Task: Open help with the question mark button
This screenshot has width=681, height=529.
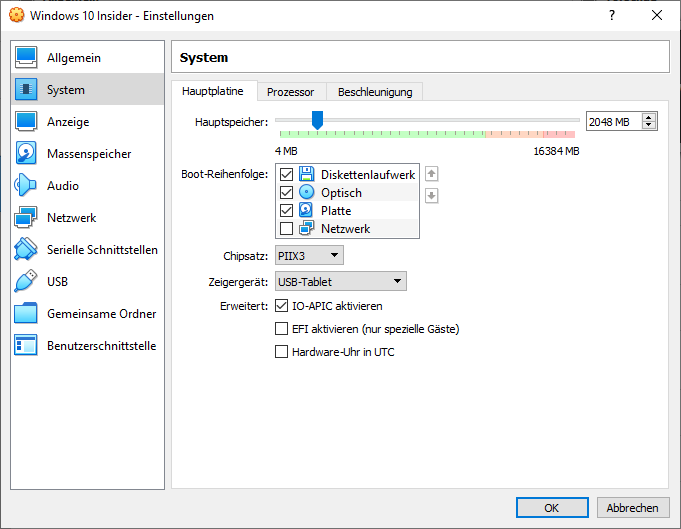Action: 612,16
